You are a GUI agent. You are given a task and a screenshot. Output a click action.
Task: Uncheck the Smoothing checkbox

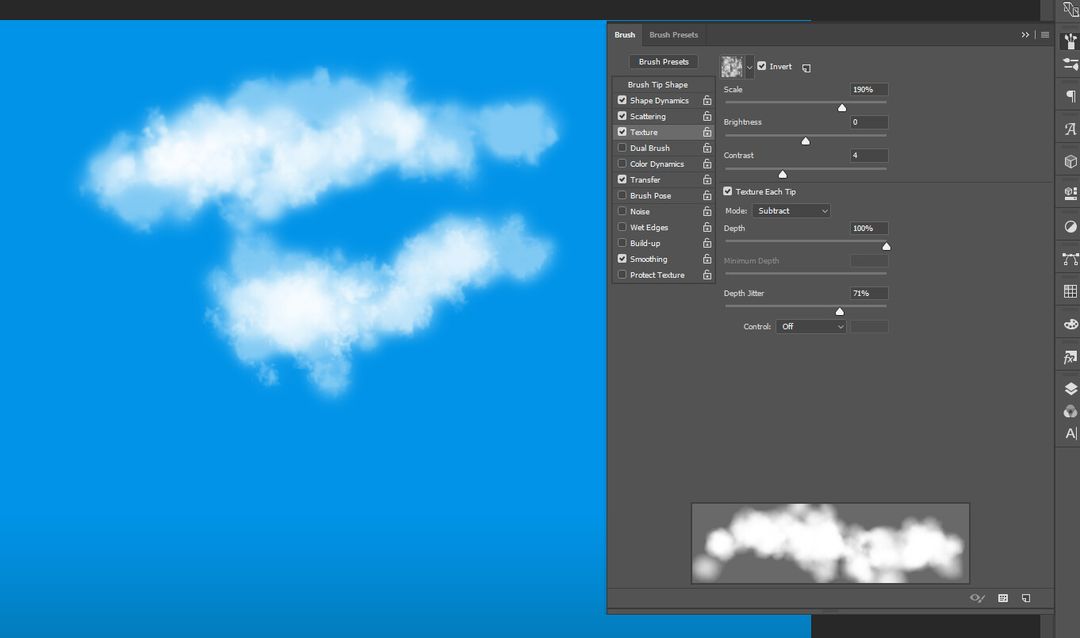(622, 258)
